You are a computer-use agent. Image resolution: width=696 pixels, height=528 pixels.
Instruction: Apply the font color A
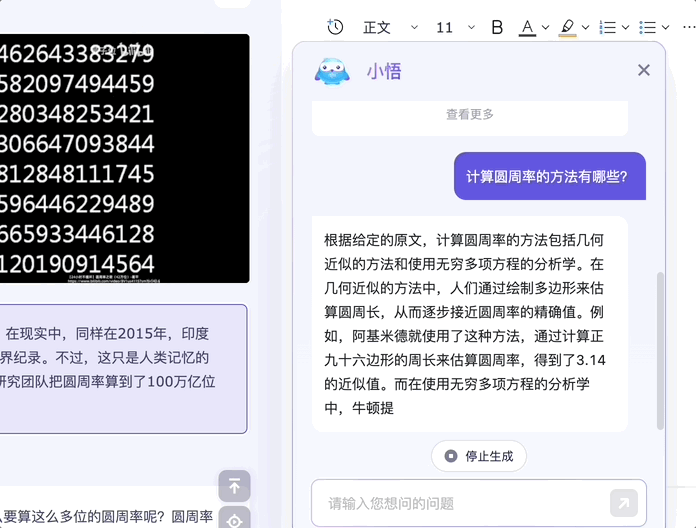pyautogui.click(x=527, y=28)
